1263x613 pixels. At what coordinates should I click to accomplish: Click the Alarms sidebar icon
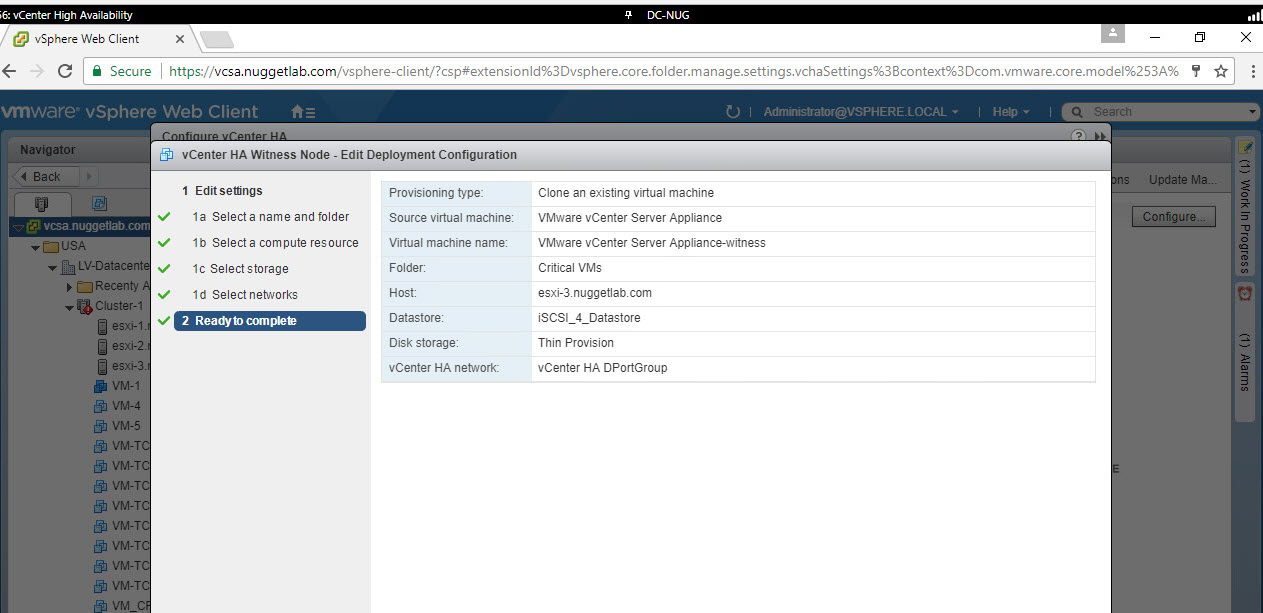point(1245,294)
